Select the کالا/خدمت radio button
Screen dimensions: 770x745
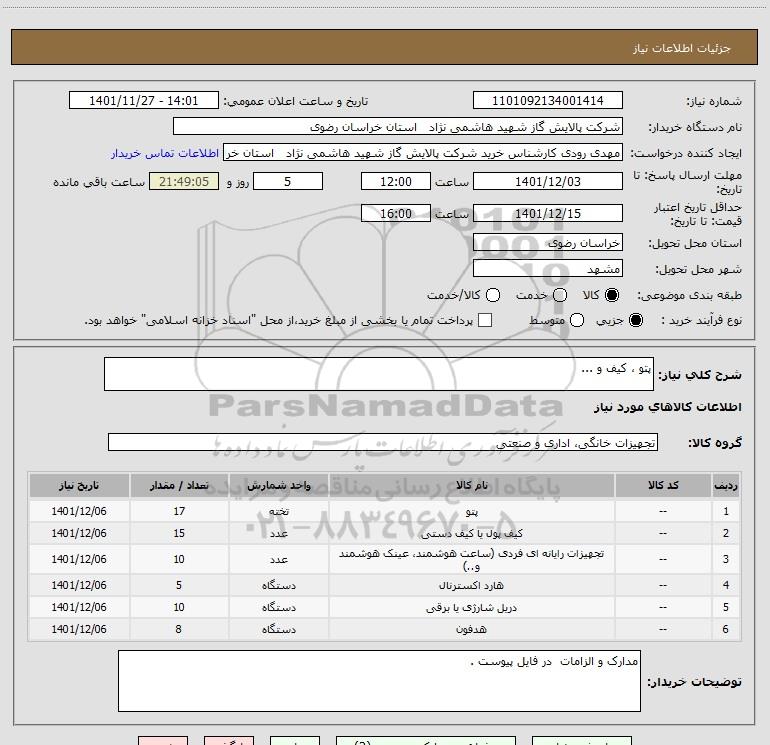[493, 295]
